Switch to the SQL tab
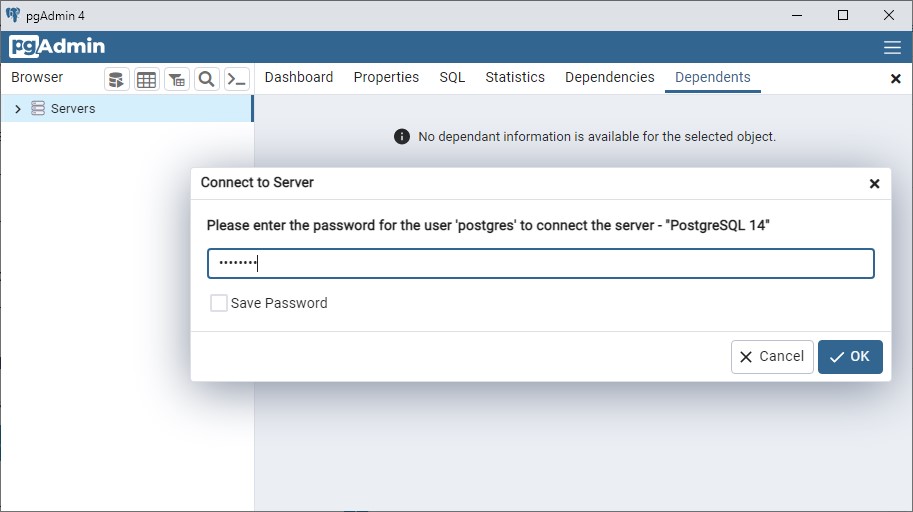 [452, 77]
